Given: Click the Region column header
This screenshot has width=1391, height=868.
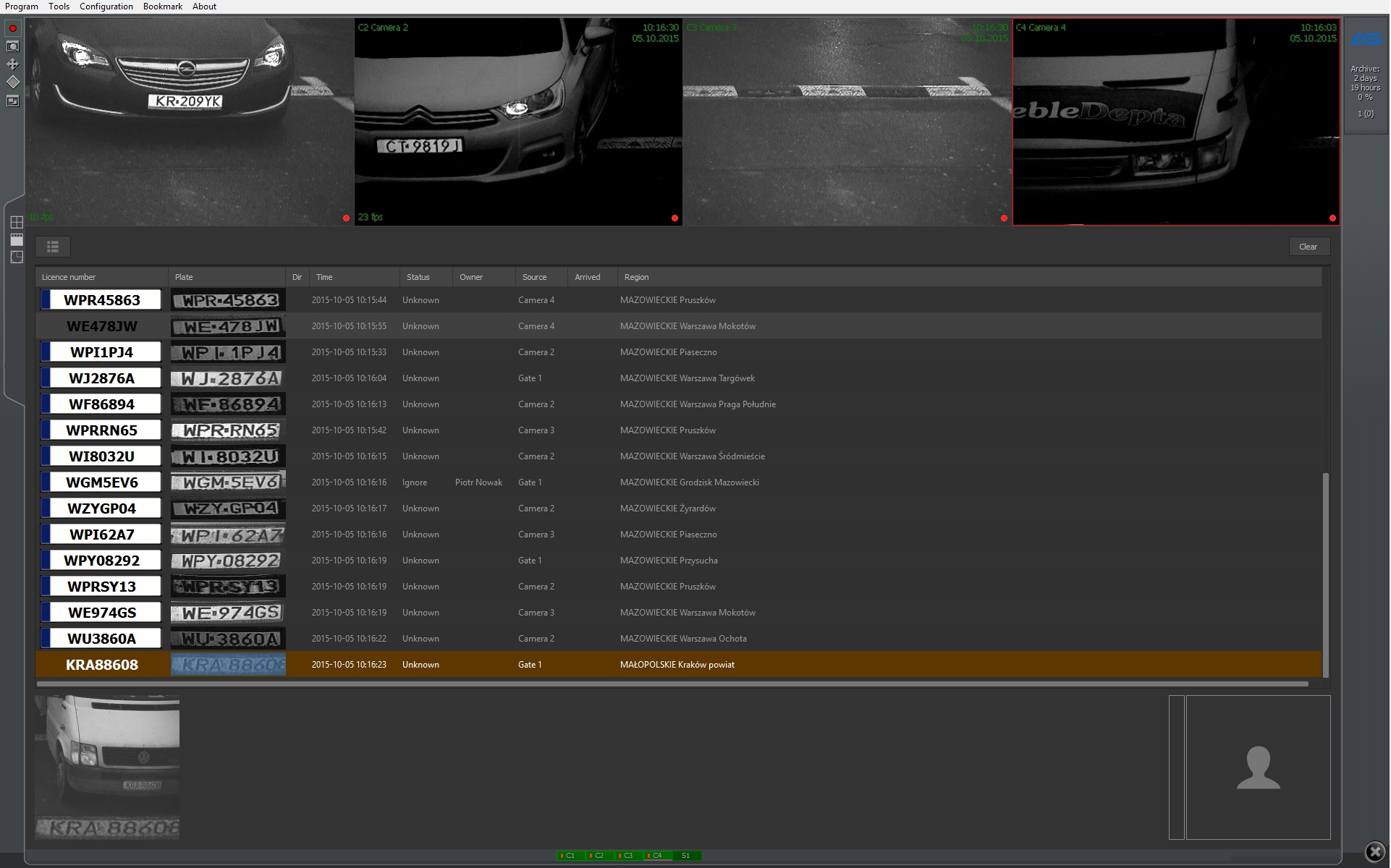Looking at the screenshot, I should coord(636,277).
